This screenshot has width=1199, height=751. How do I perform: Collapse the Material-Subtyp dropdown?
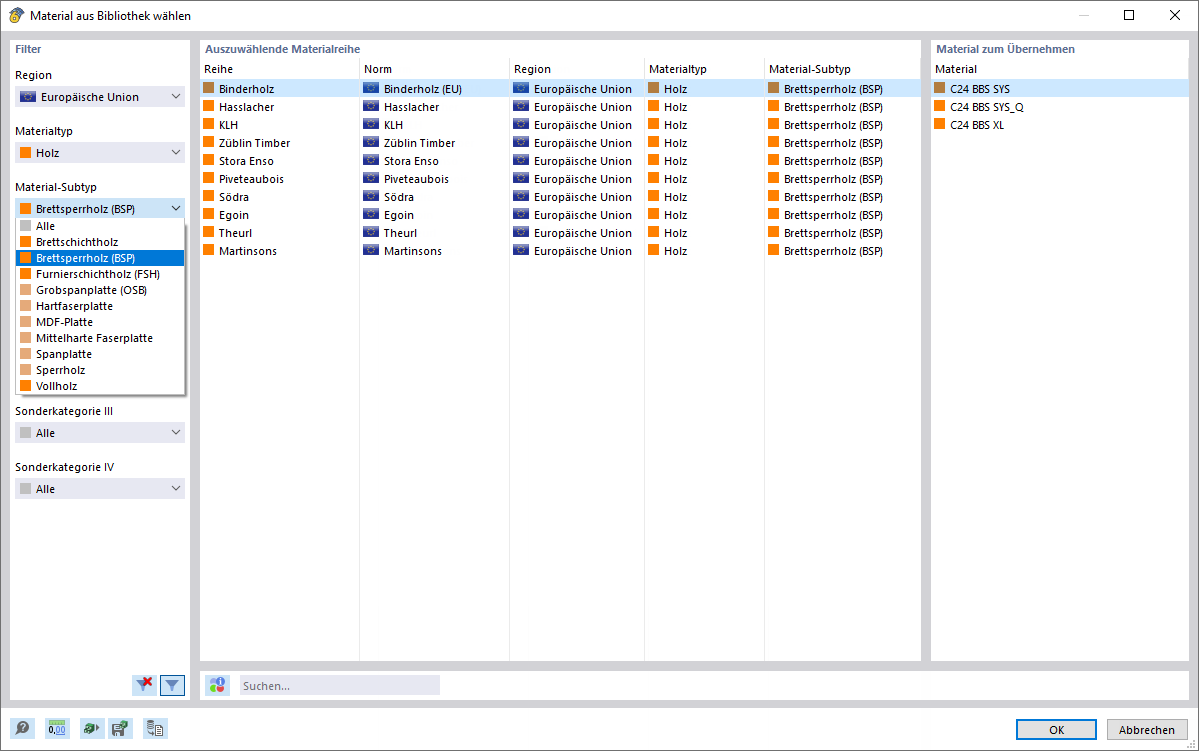100,208
